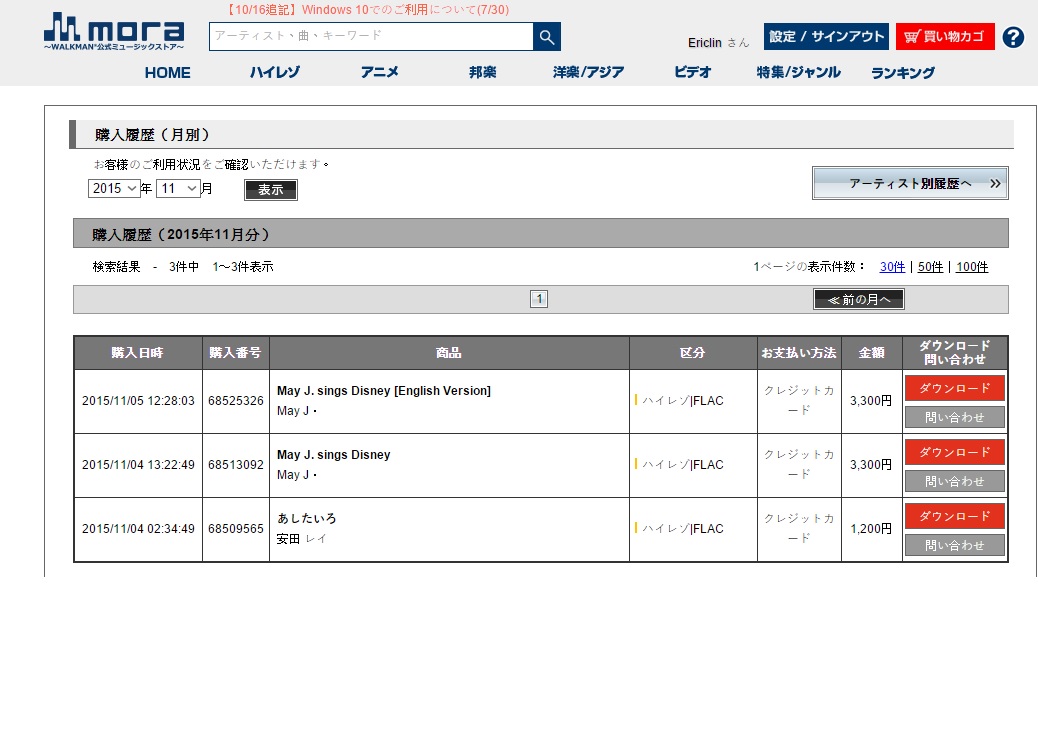The height and width of the screenshot is (734, 1038).
Task: Click page number 1
Action: tap(539, 299)
